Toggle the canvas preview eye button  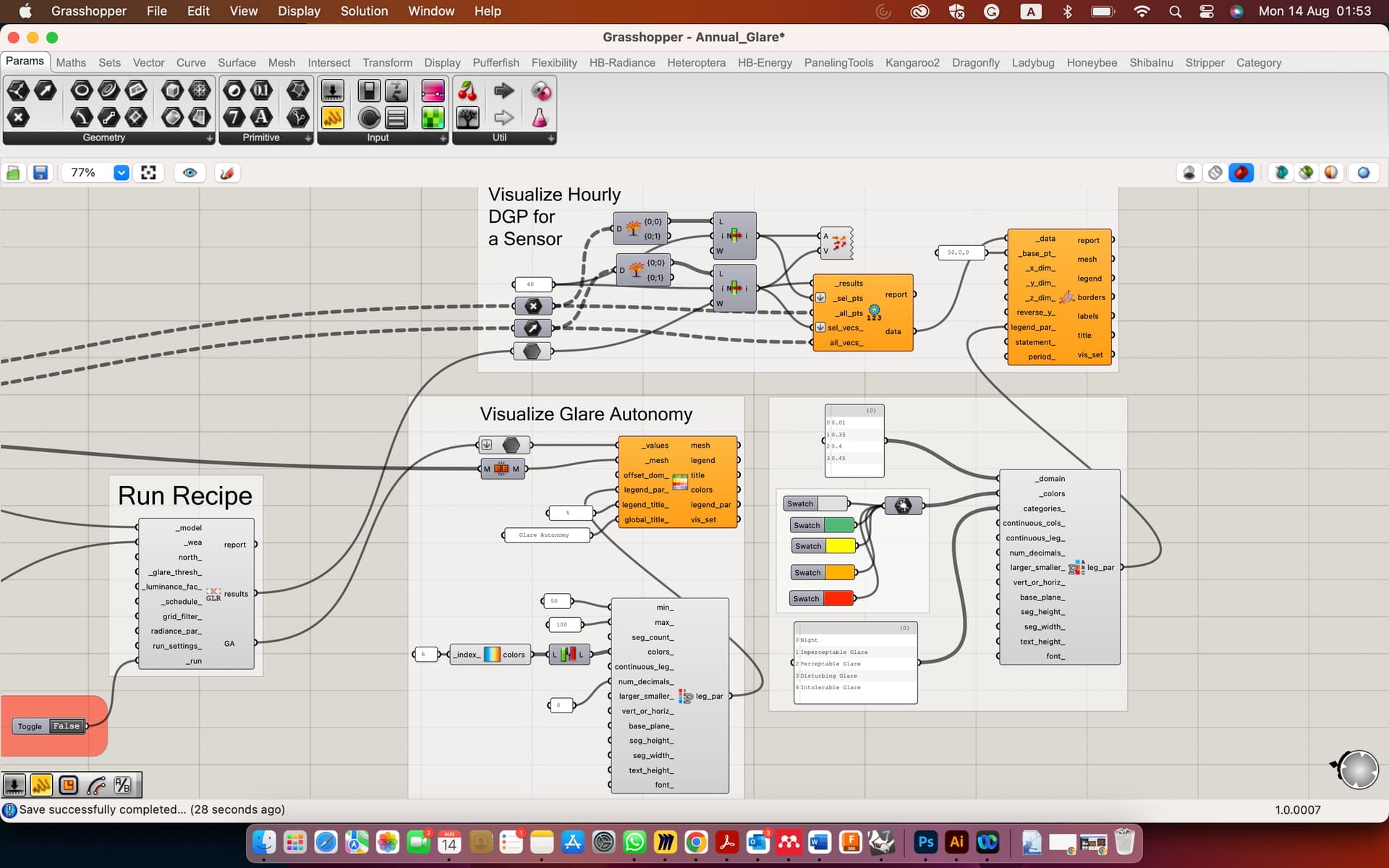coord(190,173)
